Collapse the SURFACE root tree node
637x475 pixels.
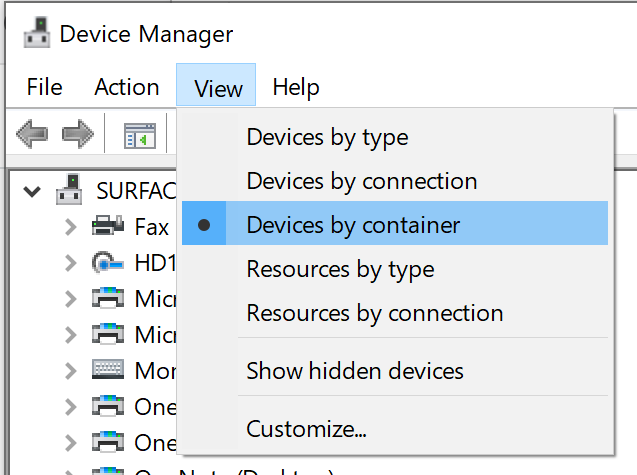coord(32,191)
